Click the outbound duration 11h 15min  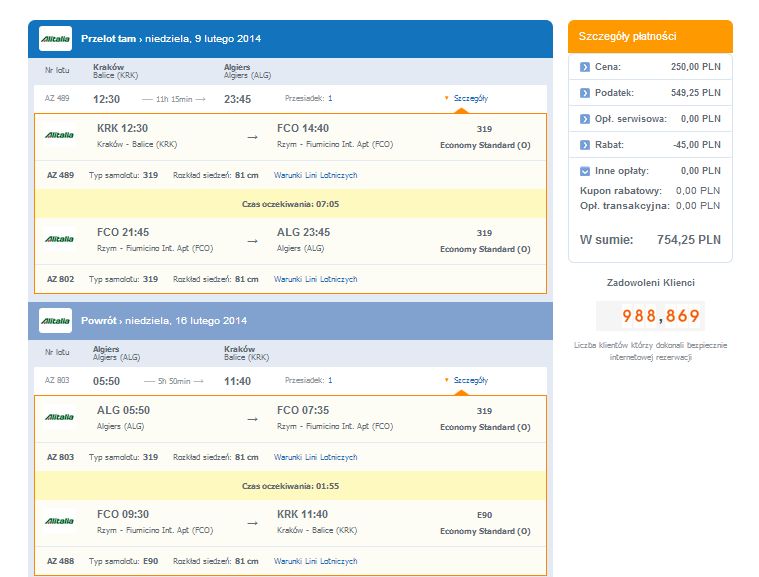[x=174, y=99]
